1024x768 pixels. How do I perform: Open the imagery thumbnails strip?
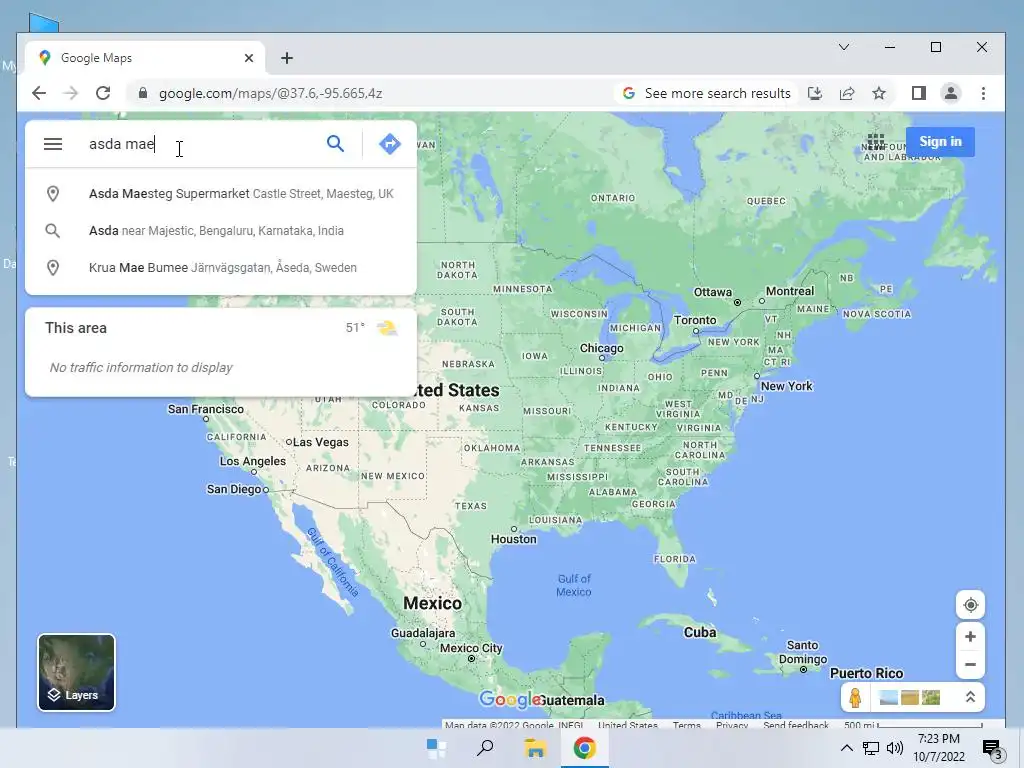[x=910, y=697]
